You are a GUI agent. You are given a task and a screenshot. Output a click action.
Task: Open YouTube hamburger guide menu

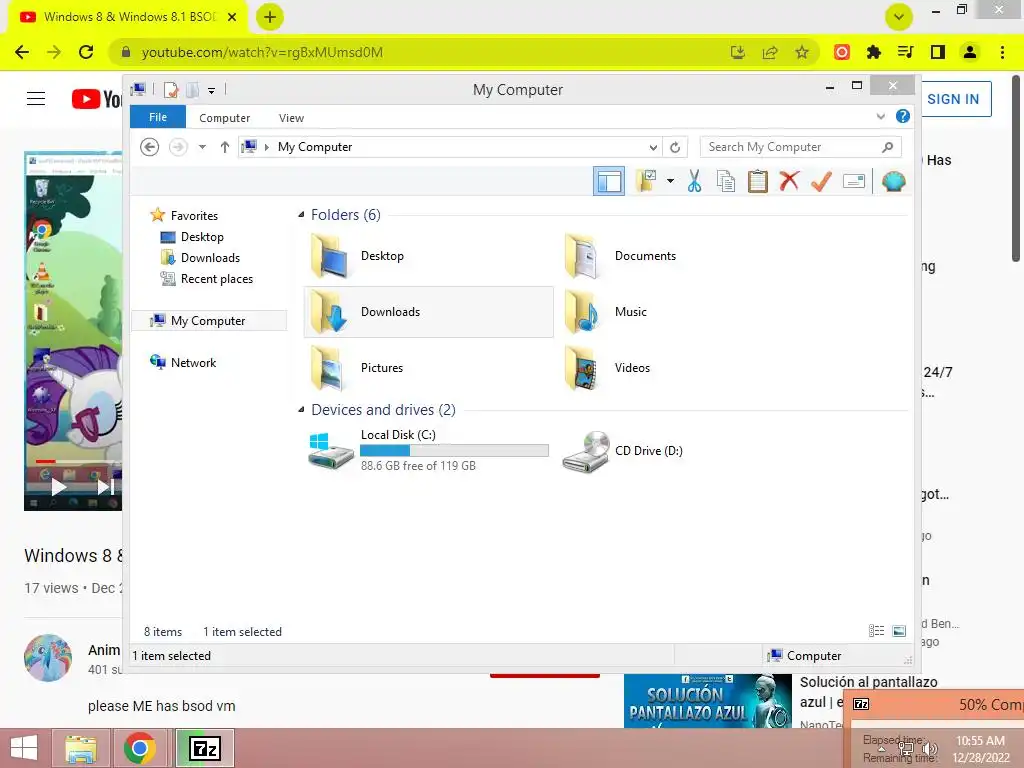pos(36,99)
